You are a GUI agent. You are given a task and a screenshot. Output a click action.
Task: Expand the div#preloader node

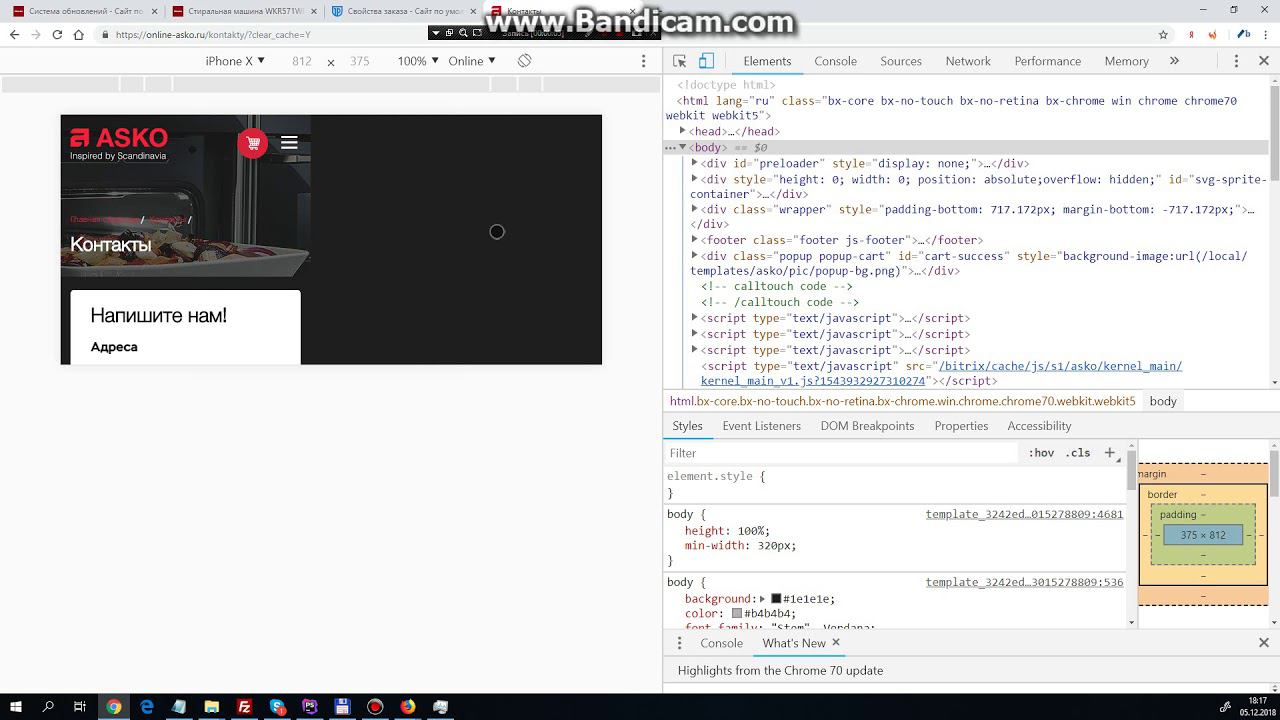click(695, 163)
